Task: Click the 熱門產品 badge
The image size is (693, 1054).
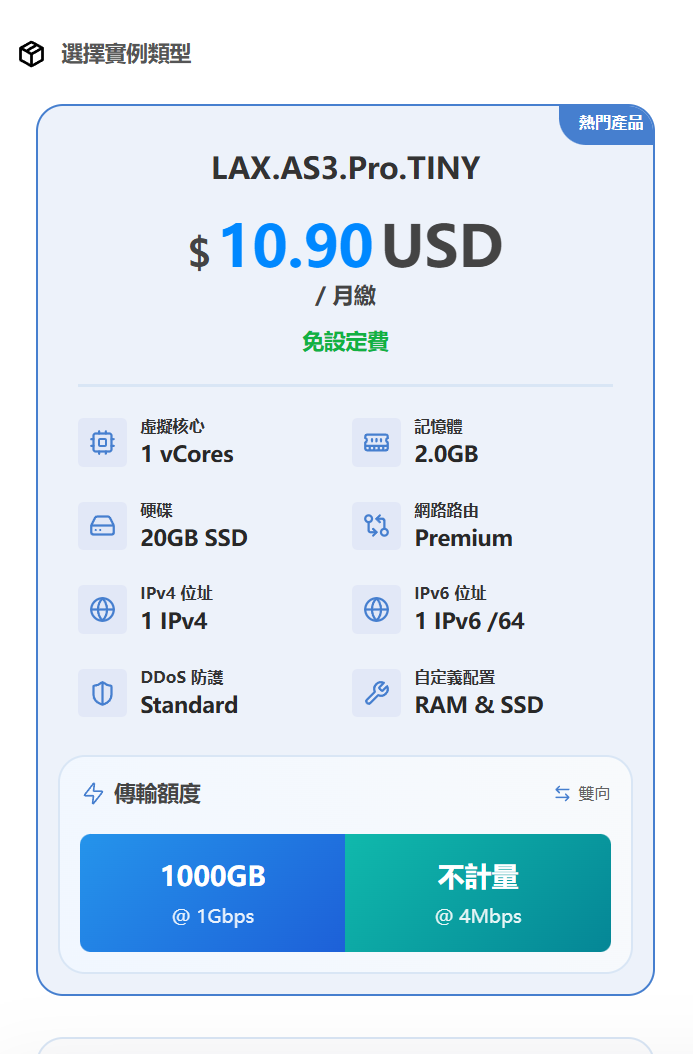Action: click(610, 124)
